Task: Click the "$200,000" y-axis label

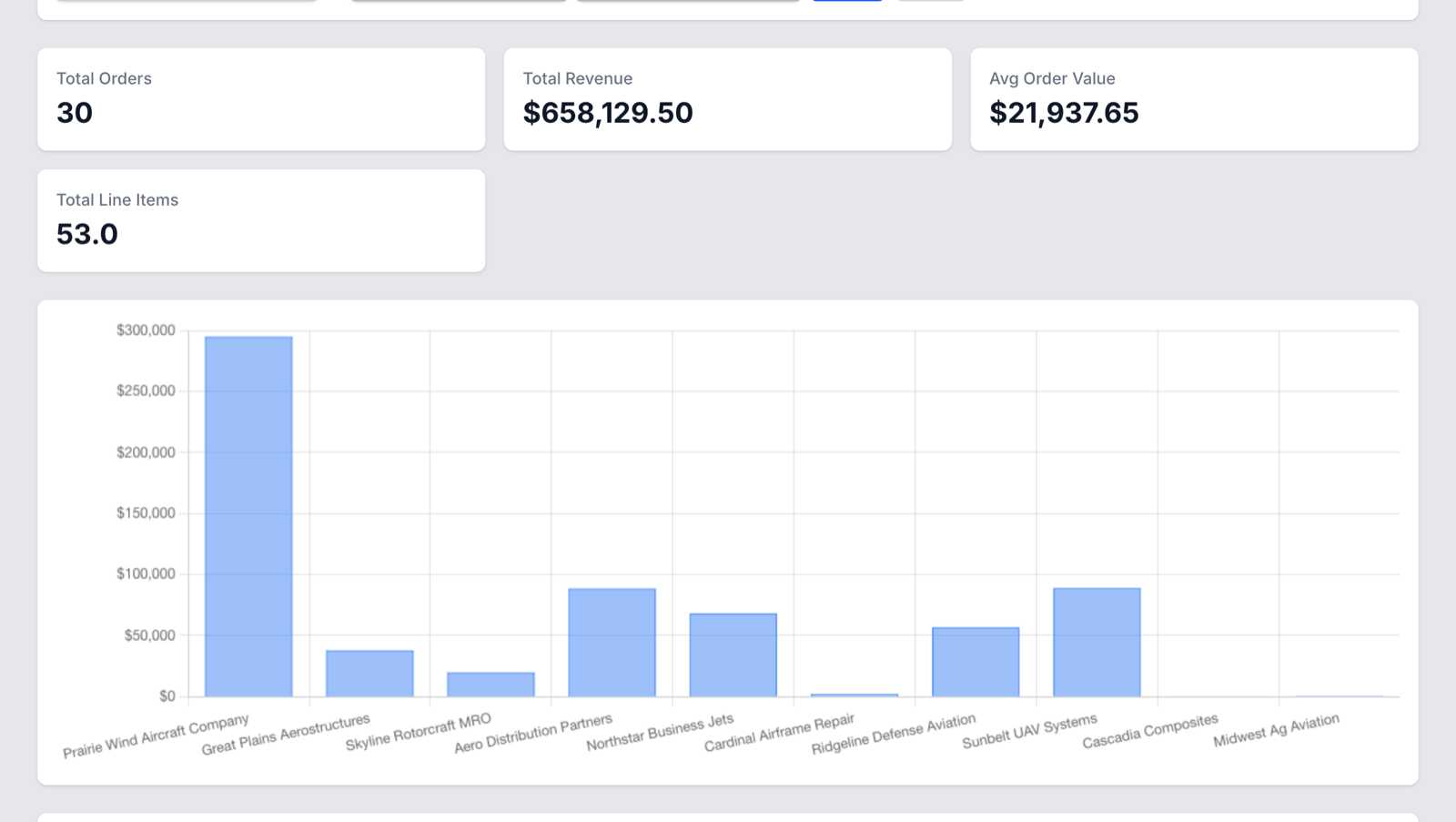Action: pos(146,452)
